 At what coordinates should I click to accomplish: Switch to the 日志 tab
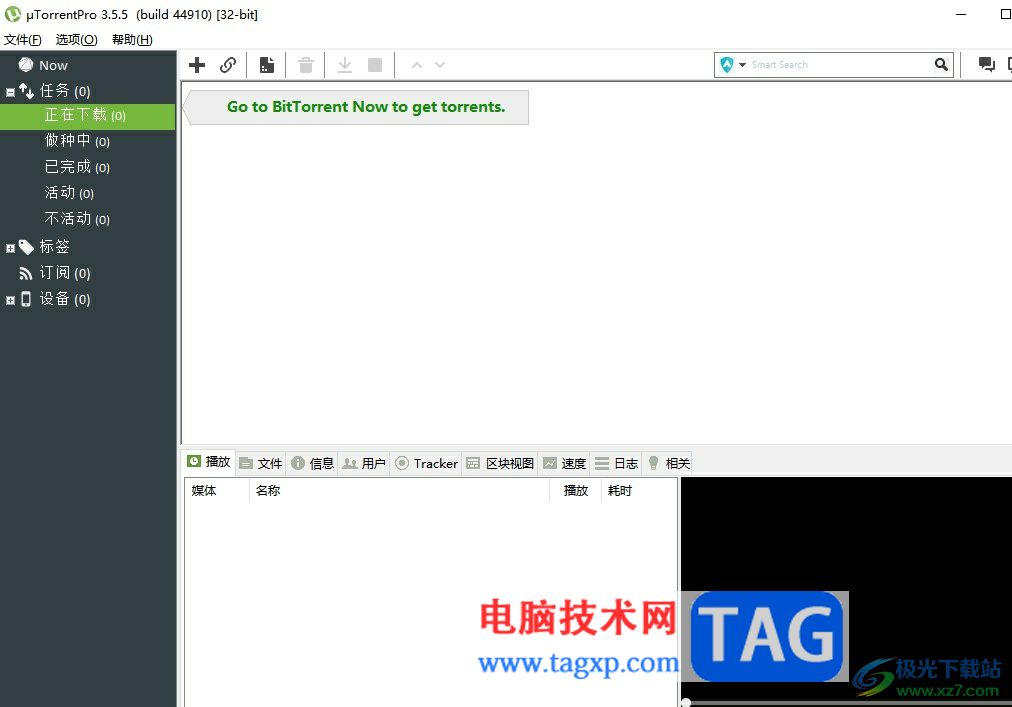pos(616,463)
